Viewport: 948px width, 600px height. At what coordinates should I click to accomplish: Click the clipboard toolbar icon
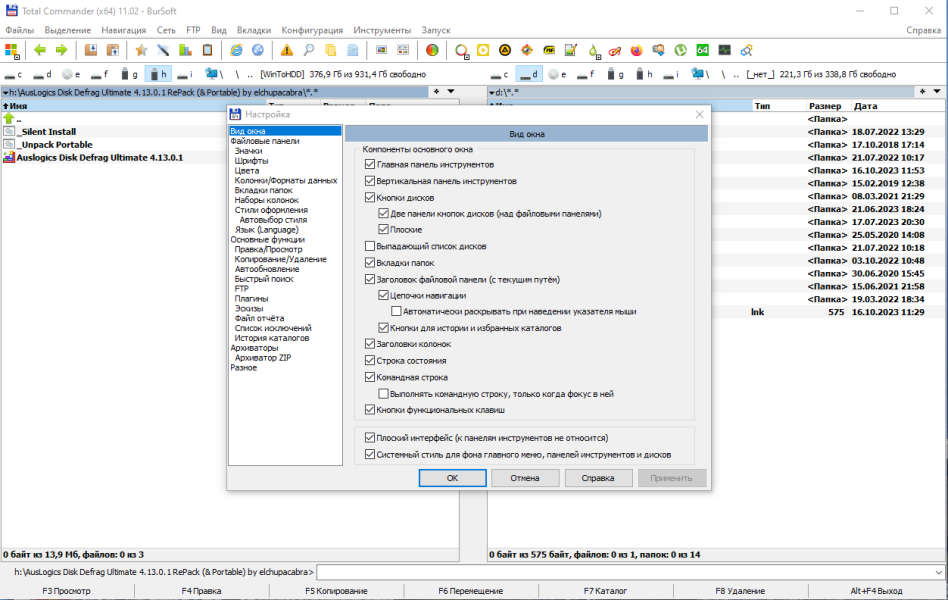(x=207, y=50)
